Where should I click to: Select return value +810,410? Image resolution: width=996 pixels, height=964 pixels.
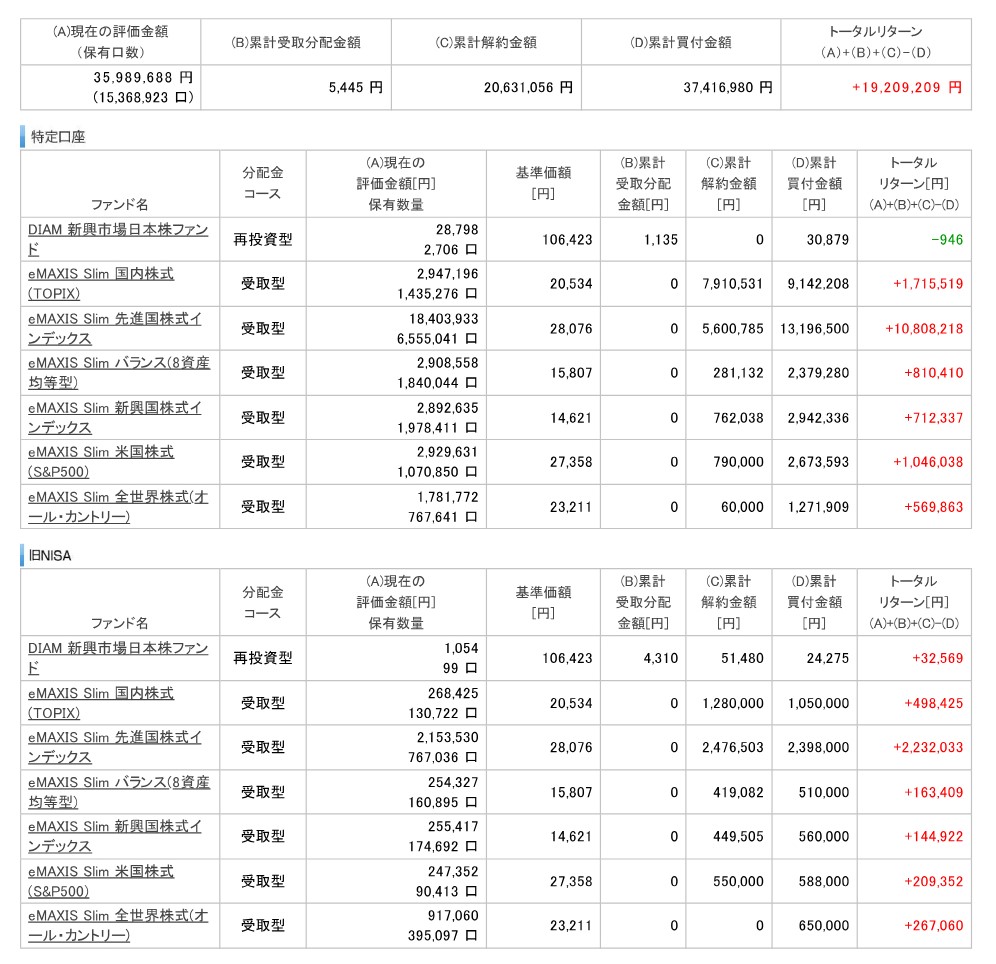[x=934, y=372]
